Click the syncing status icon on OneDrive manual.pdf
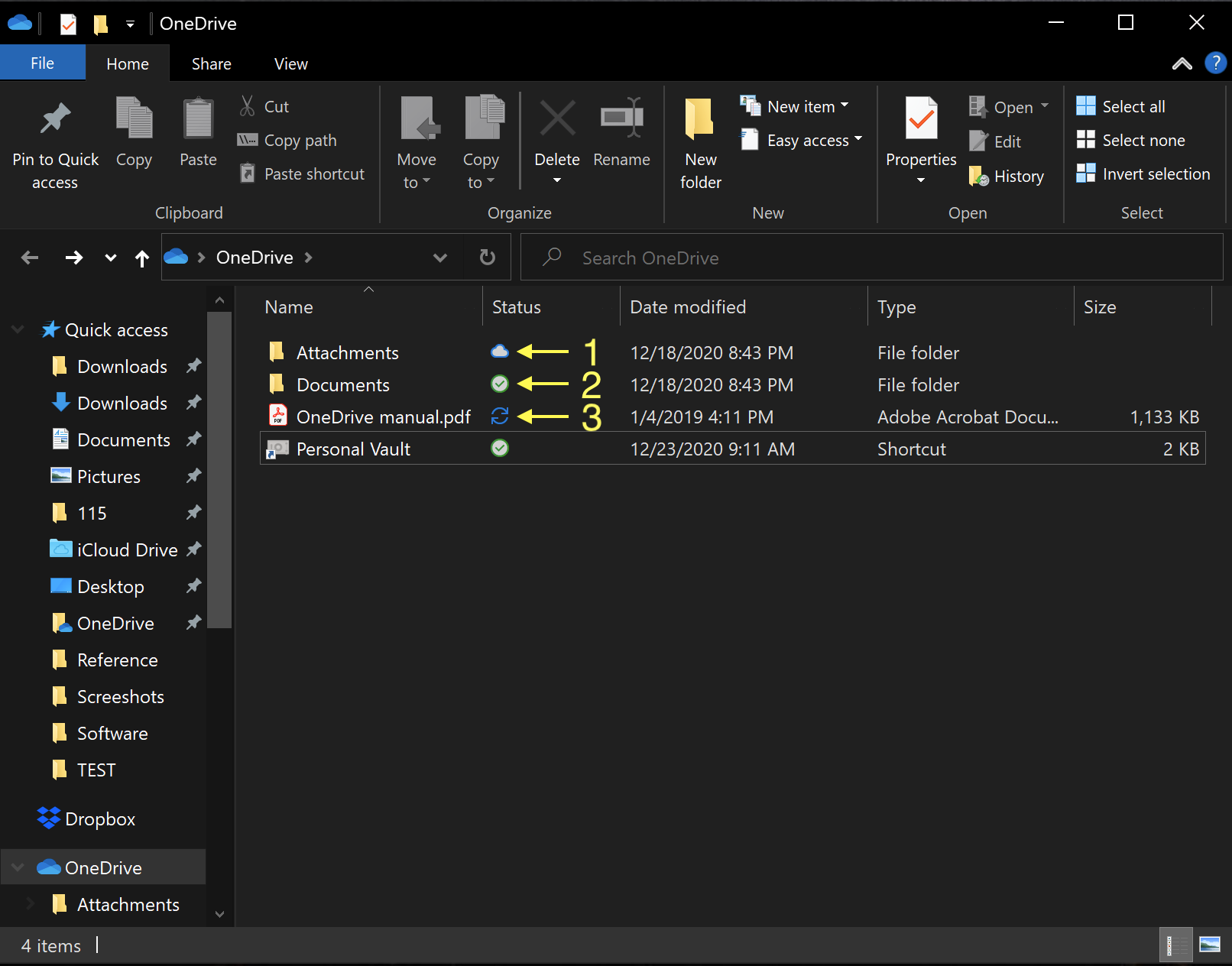 pyautogui.click(x=500, y=417)
